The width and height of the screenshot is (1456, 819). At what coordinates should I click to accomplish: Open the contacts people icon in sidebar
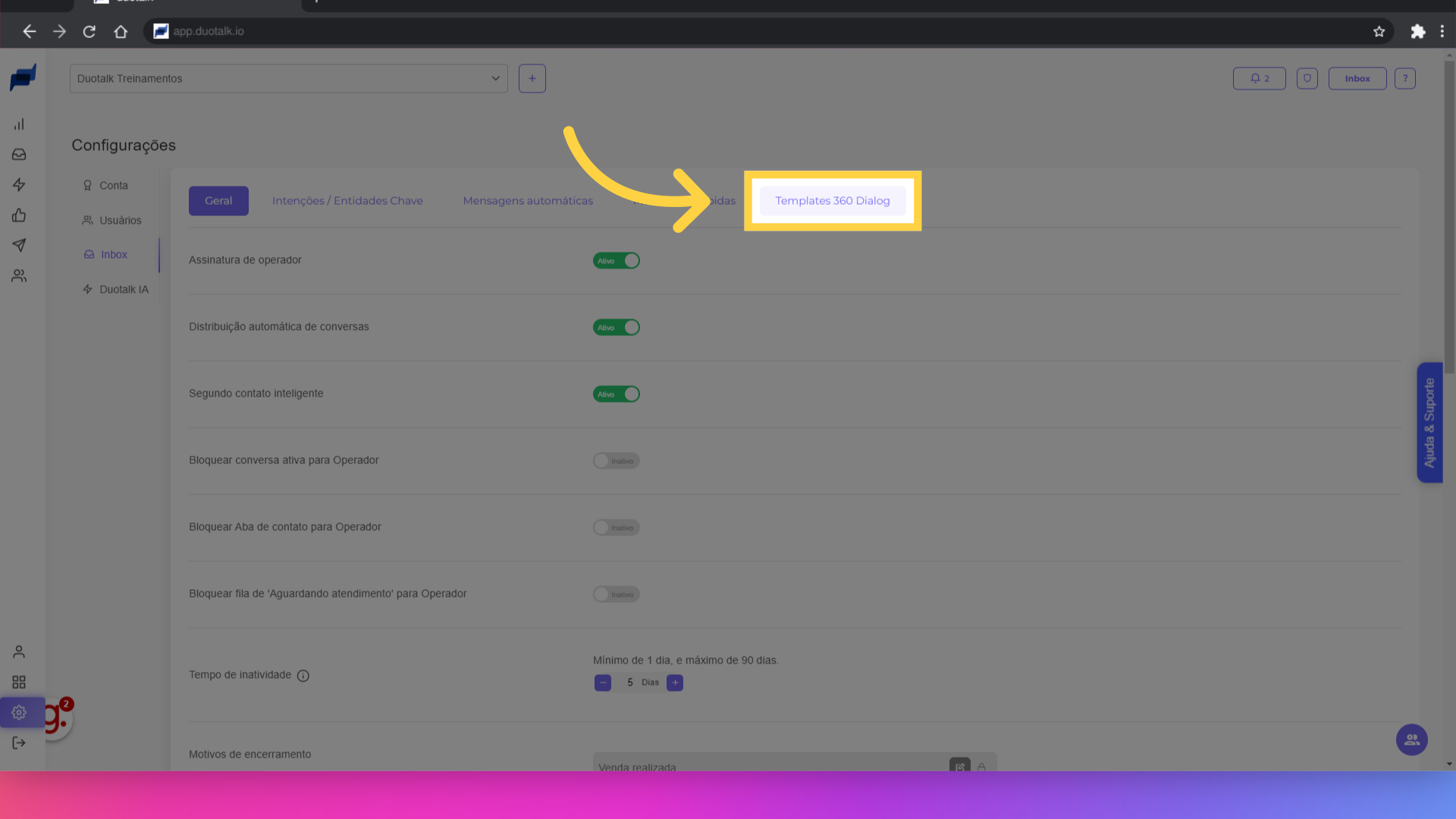[19, 276]
